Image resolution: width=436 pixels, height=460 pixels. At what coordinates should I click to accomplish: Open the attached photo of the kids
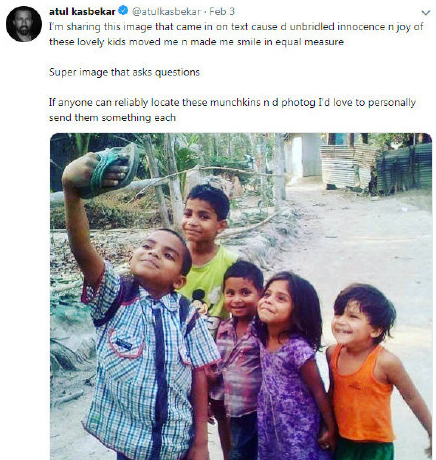(x=241, y=296)
